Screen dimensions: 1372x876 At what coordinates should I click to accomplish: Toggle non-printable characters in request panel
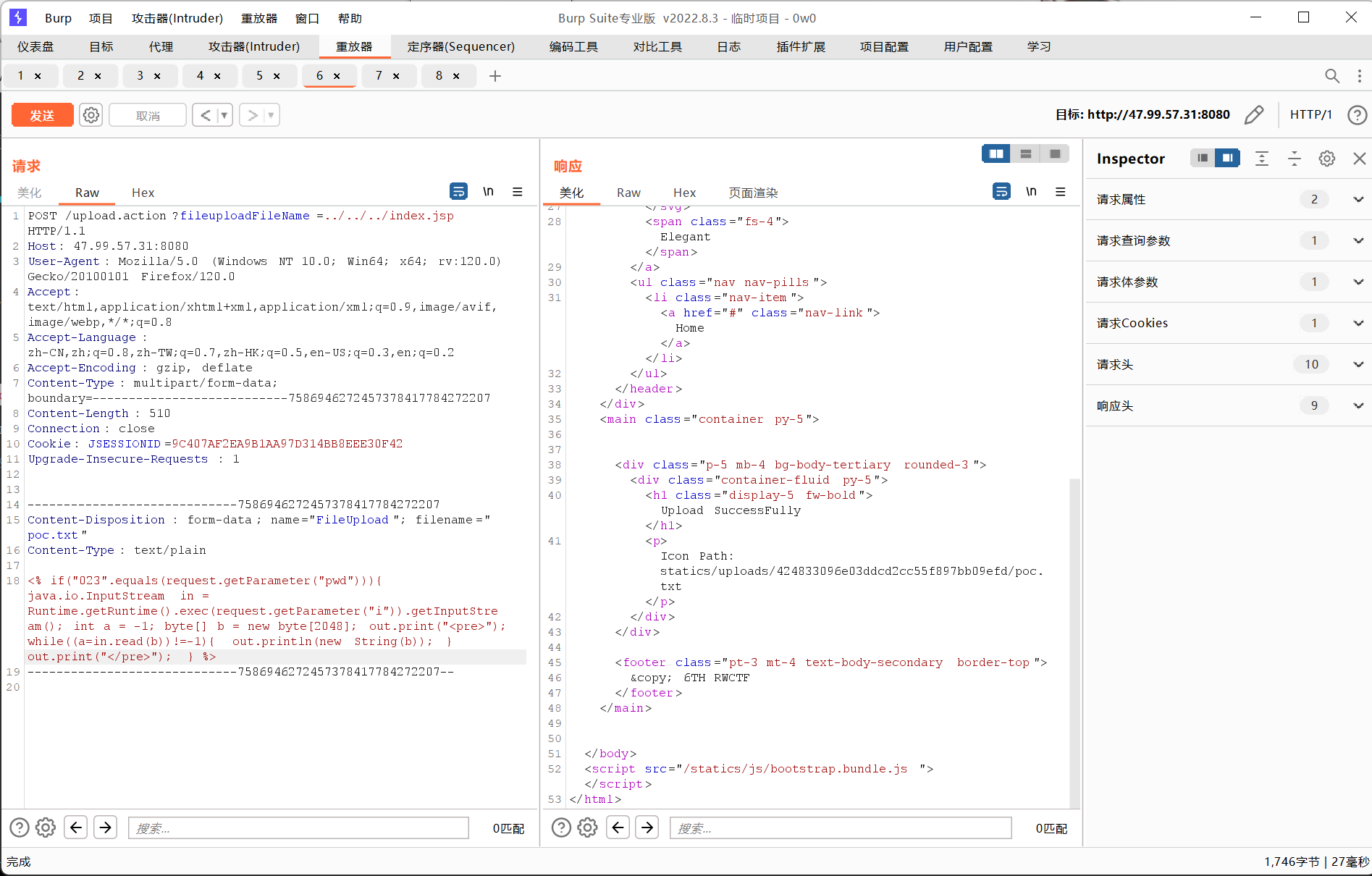[489, 191]
